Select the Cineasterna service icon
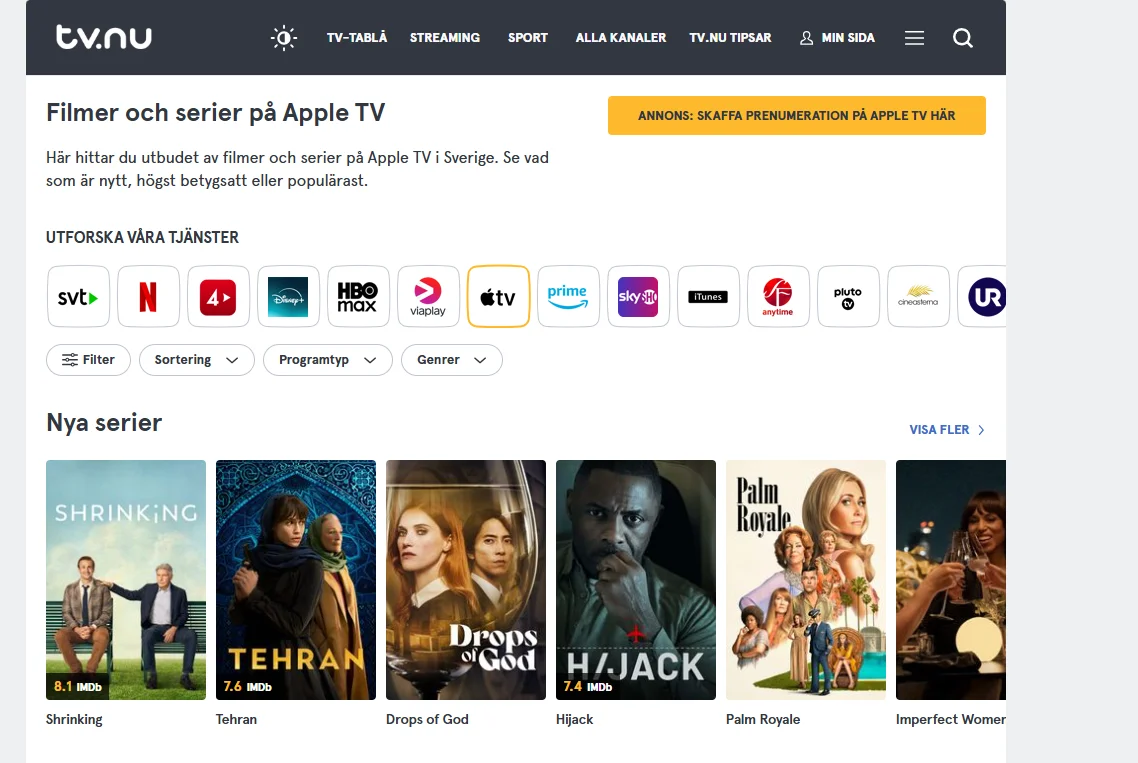This screenshot has width=1138, height=763. [x=918, y=296]
